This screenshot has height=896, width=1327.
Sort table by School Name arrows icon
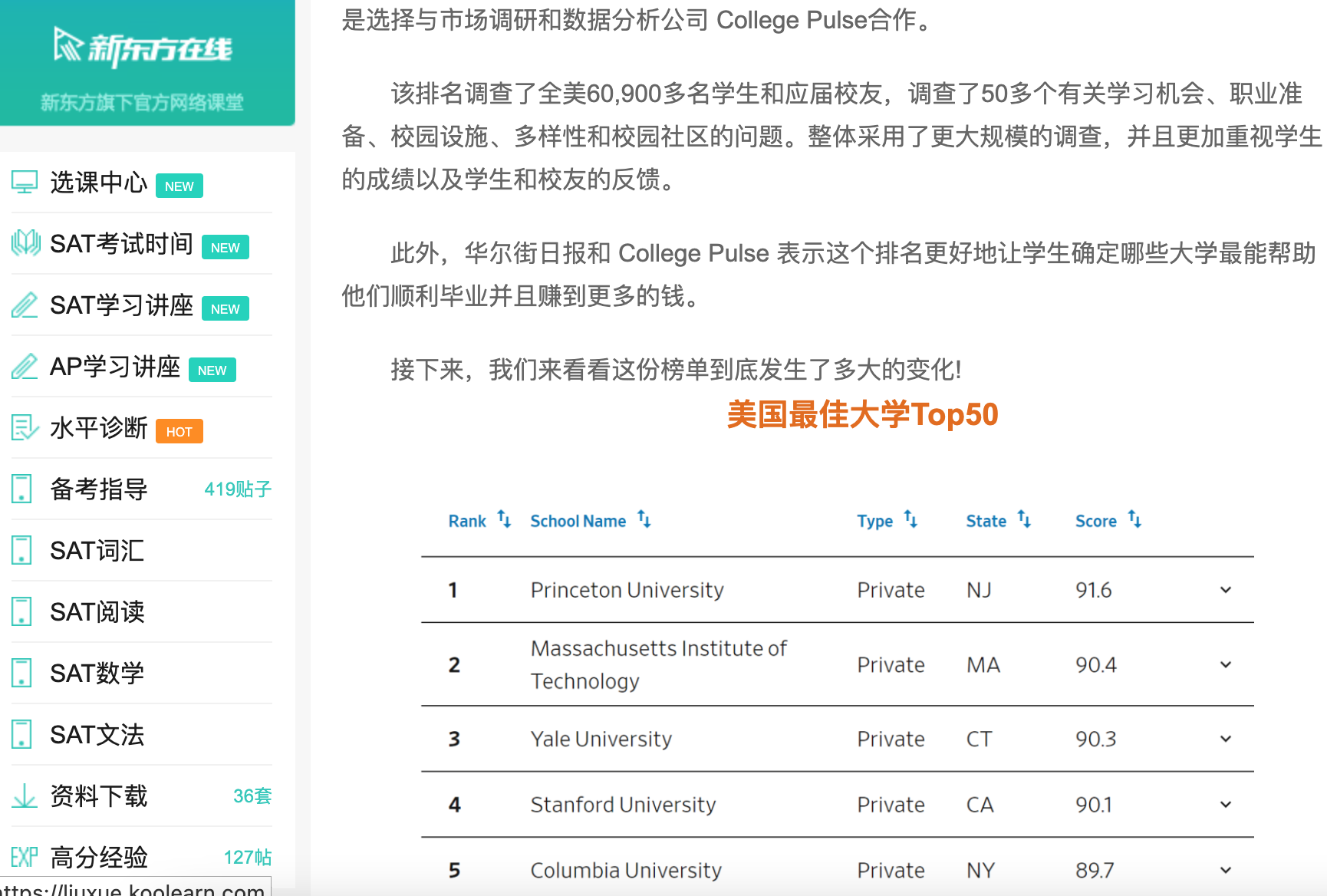[x=644, y=519]
